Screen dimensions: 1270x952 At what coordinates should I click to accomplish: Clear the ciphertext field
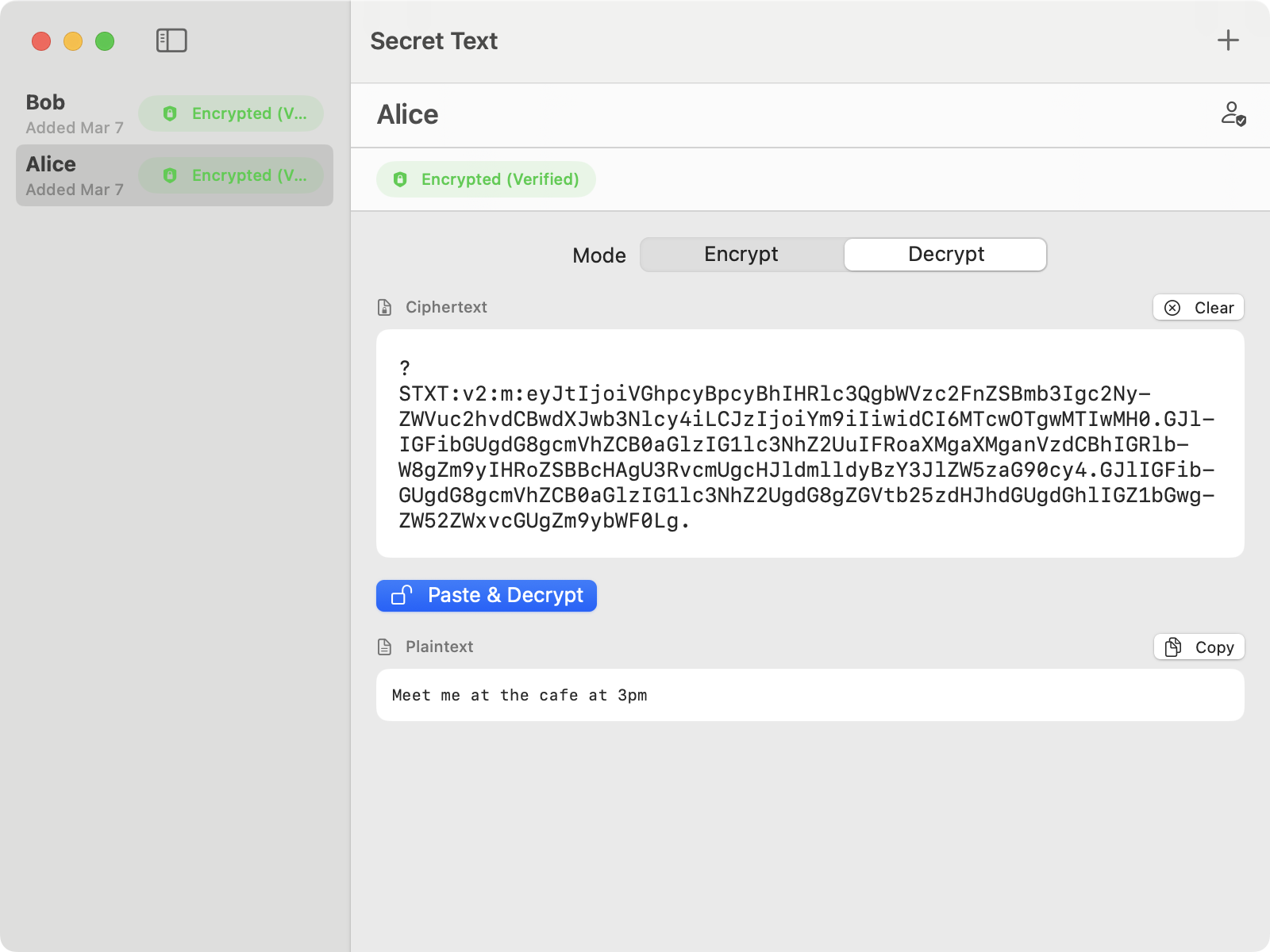coord(1199,308)
